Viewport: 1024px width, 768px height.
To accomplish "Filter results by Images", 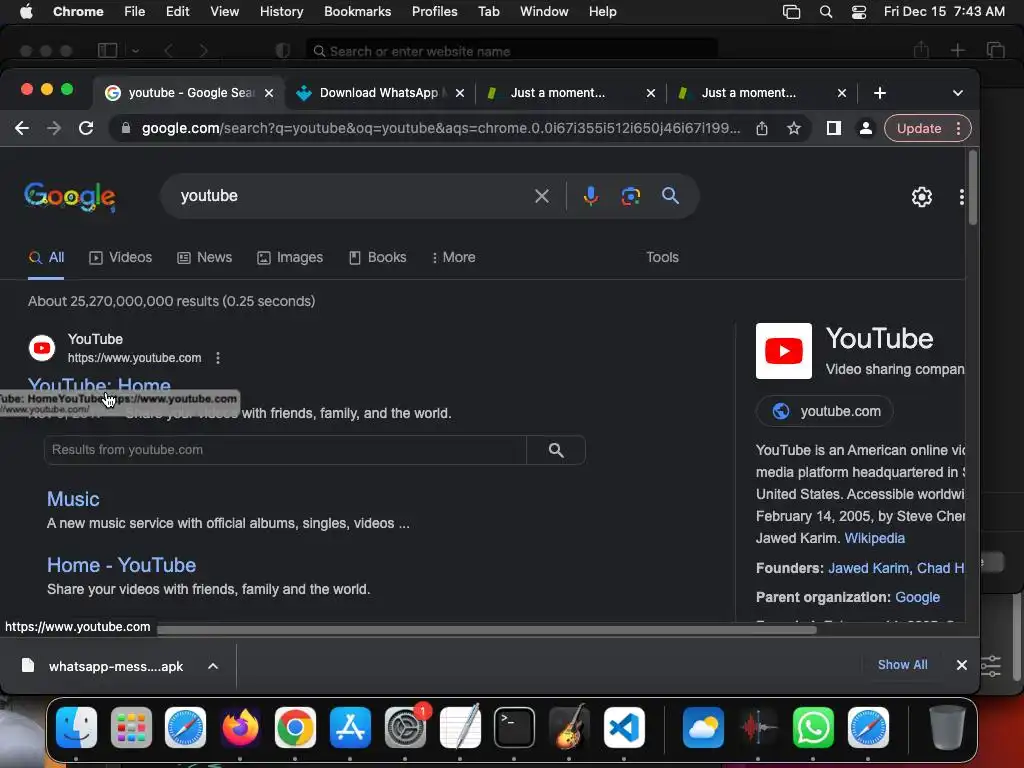I will click(x=290, y=257).
